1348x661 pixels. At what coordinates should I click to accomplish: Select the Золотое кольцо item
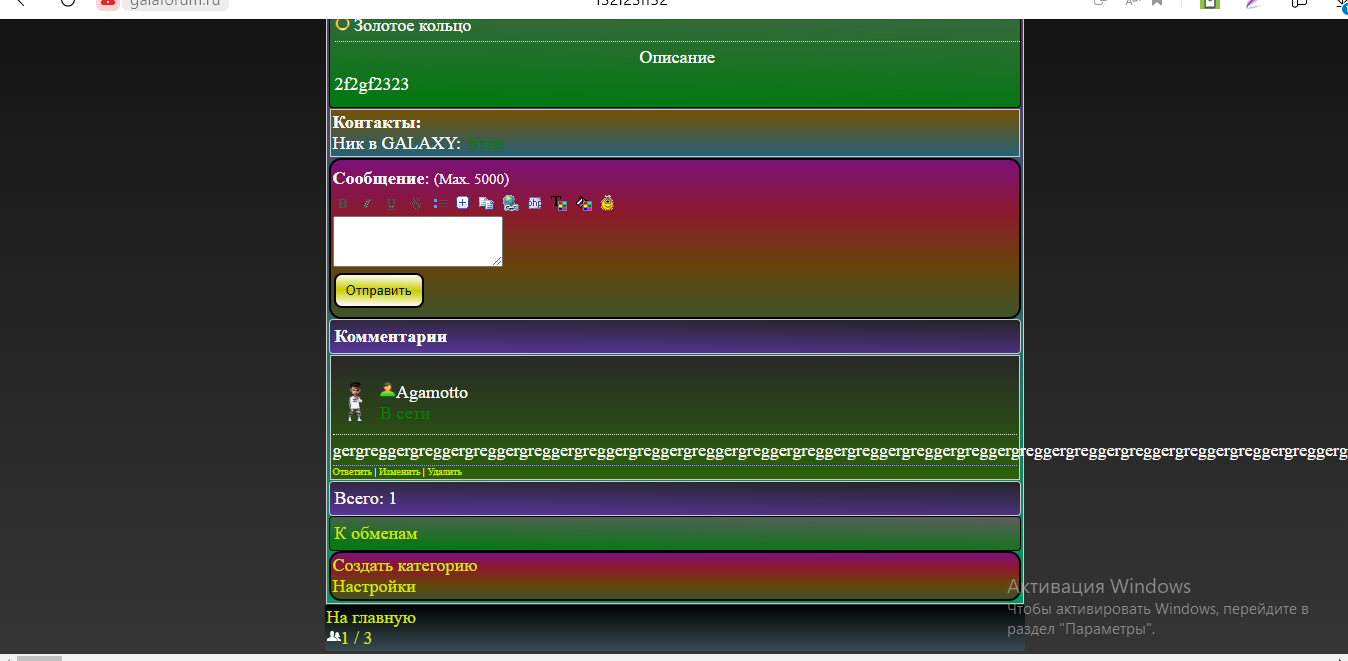412,25
